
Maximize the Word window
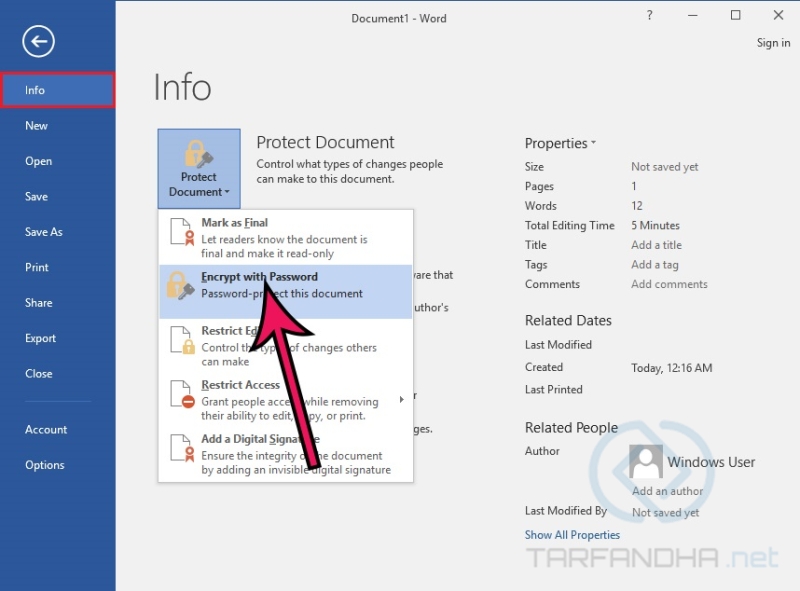pyautogui.click(x=735, y=15)
